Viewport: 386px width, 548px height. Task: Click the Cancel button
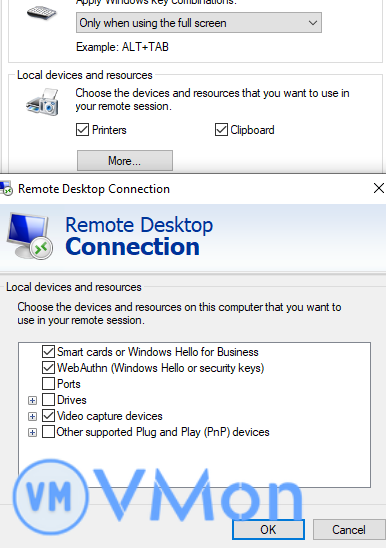point(349,529)
